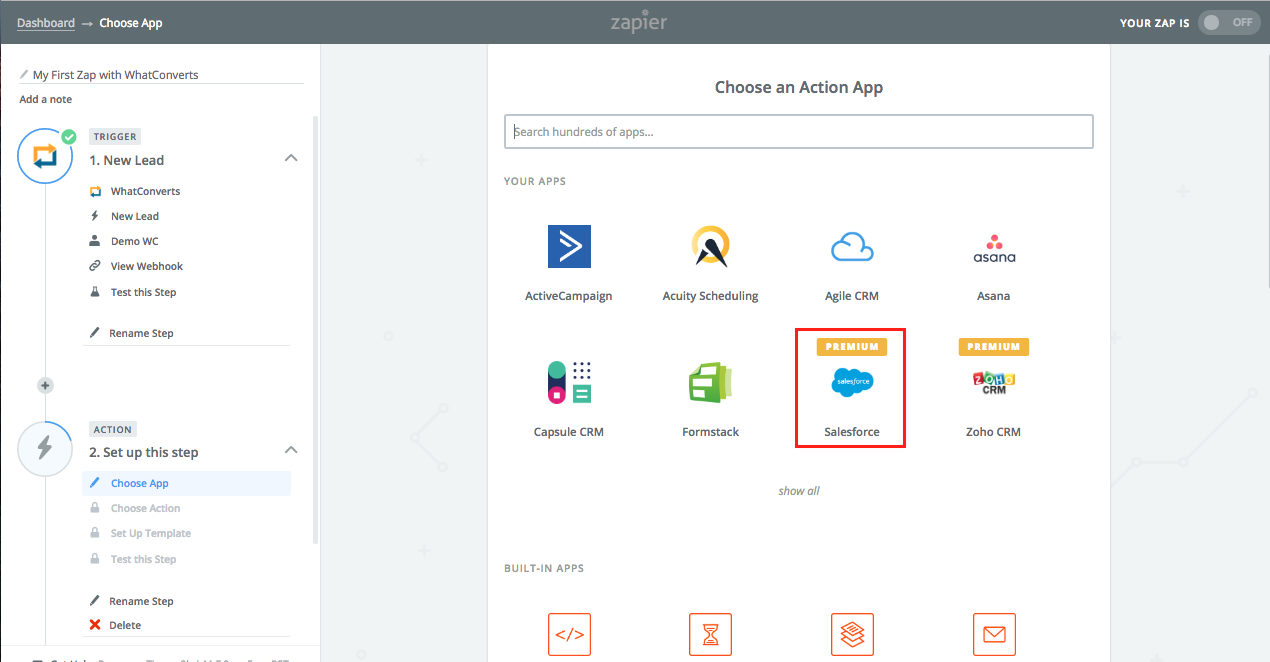Add a step with the plus icon

pyautogui.click(x=45, y=385)
